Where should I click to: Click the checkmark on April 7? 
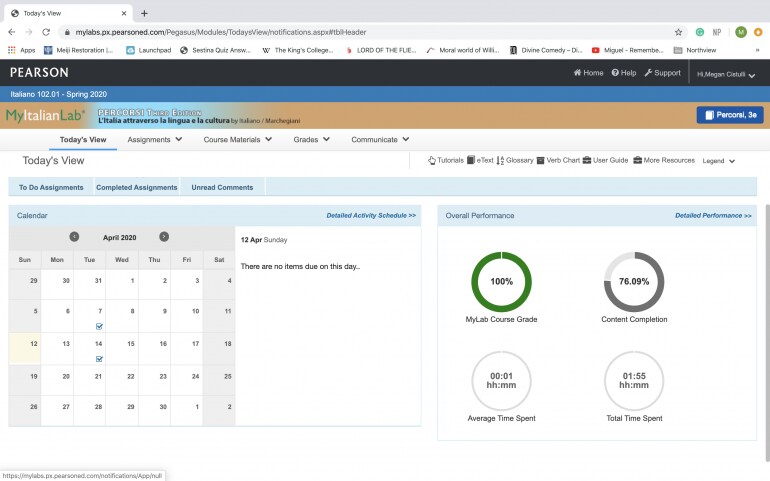(99, 326)
